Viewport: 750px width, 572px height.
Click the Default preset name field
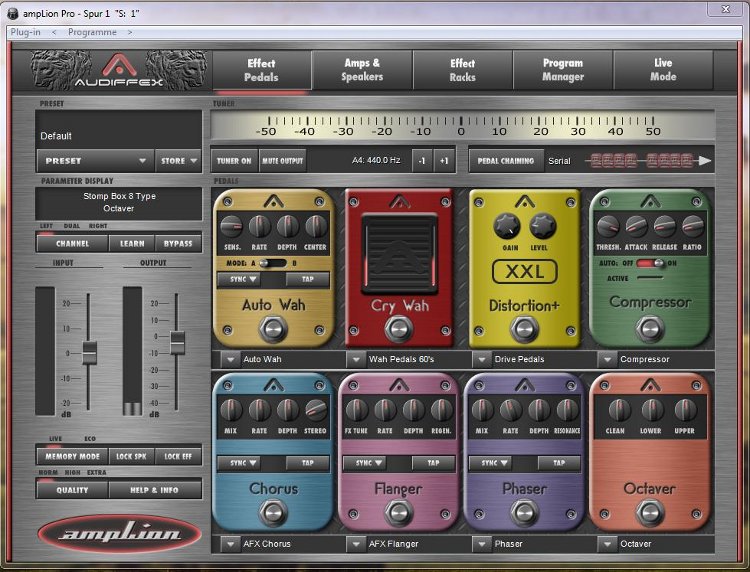pos(119,130)
